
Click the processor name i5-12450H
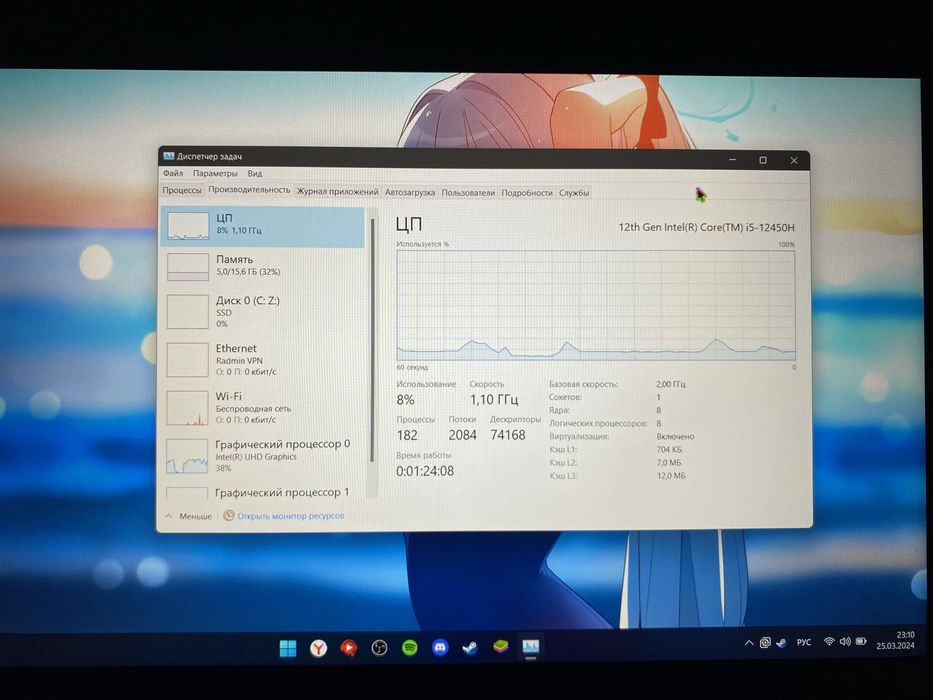pyautogui.click(x=706, y=227)
